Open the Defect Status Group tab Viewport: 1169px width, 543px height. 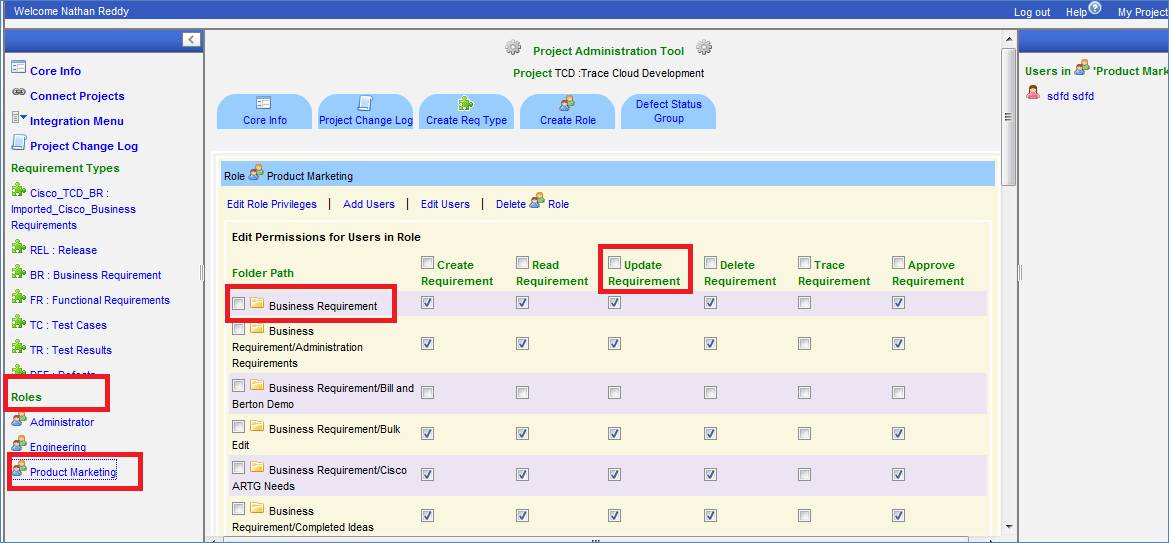click(669, 112)
